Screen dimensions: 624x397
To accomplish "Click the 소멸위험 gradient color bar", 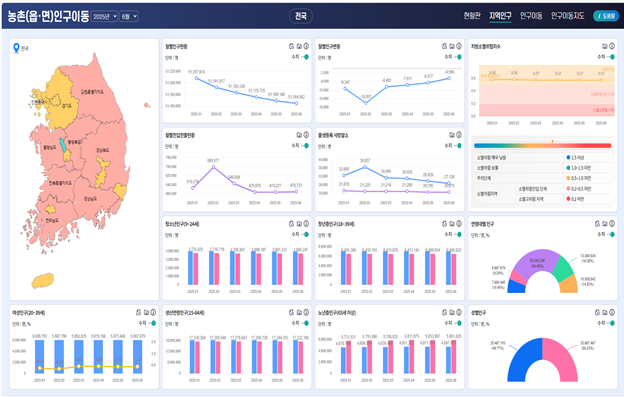I will (542, 146).
